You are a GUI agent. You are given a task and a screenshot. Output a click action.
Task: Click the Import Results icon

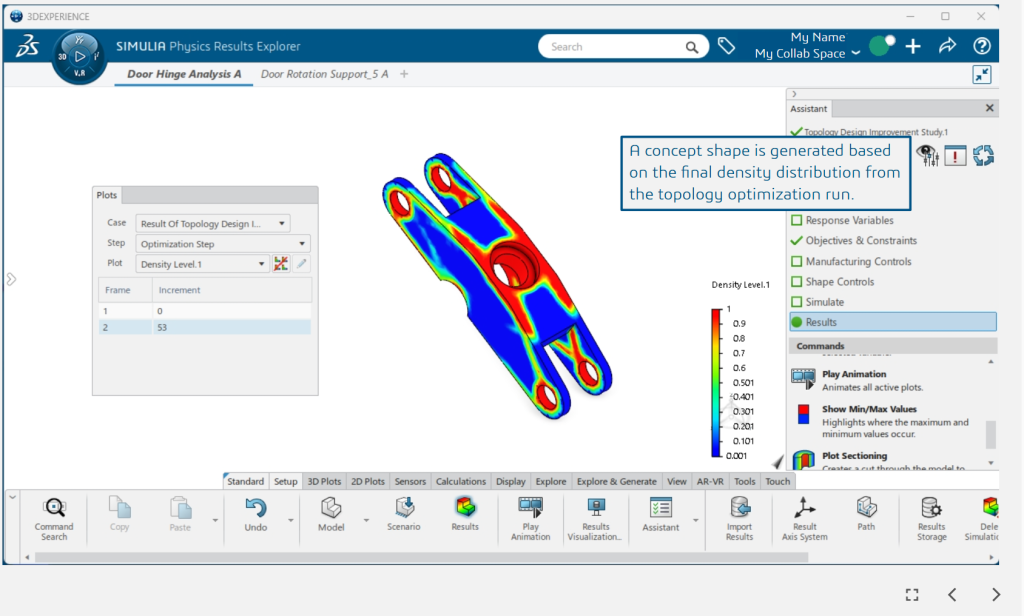pos(740,508)
